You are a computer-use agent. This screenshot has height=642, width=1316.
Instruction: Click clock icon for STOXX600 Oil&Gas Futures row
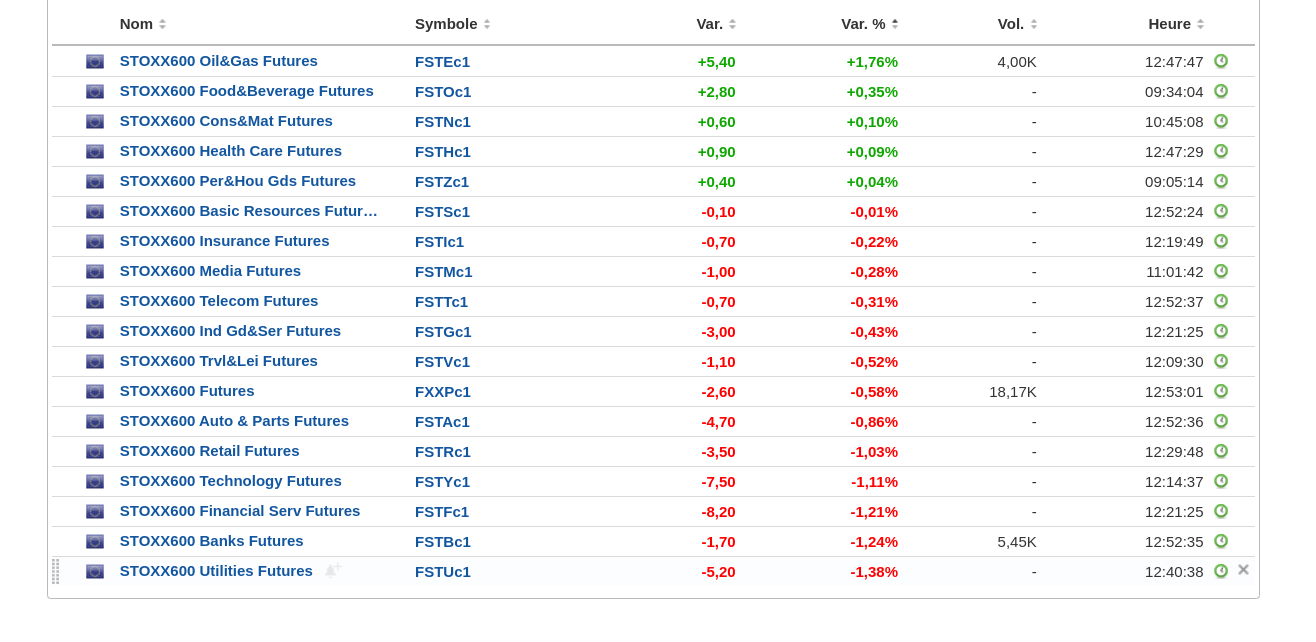(1220, 61)
